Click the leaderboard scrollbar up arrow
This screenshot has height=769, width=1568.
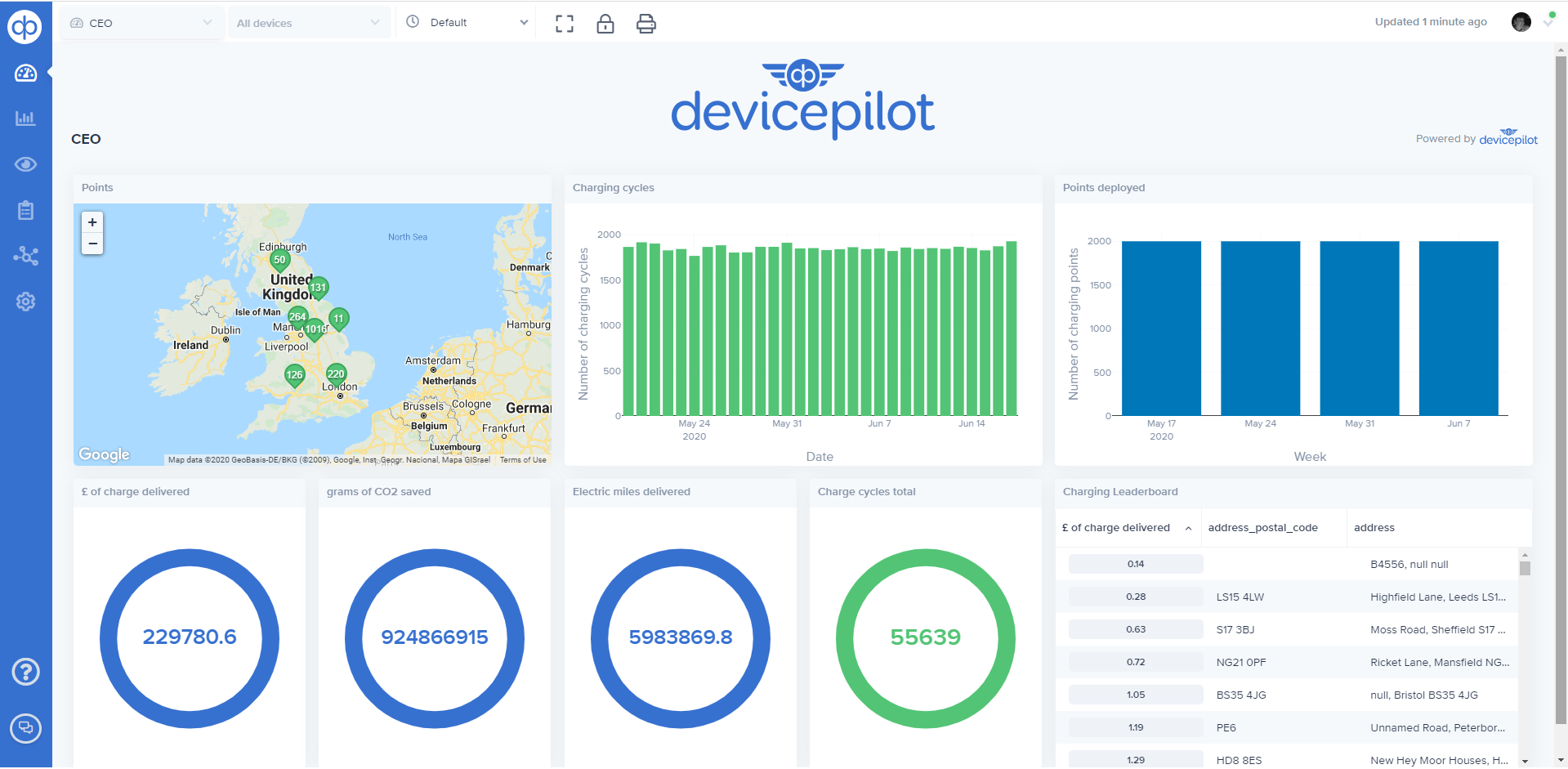(1525, 555)
